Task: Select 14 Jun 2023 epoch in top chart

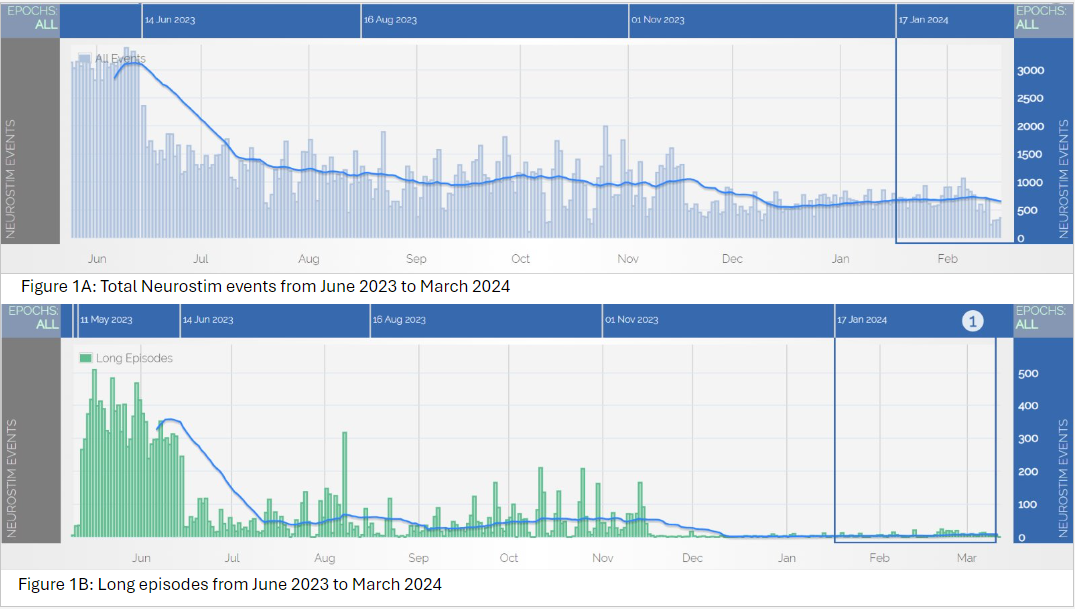Action: click(170, 20)
